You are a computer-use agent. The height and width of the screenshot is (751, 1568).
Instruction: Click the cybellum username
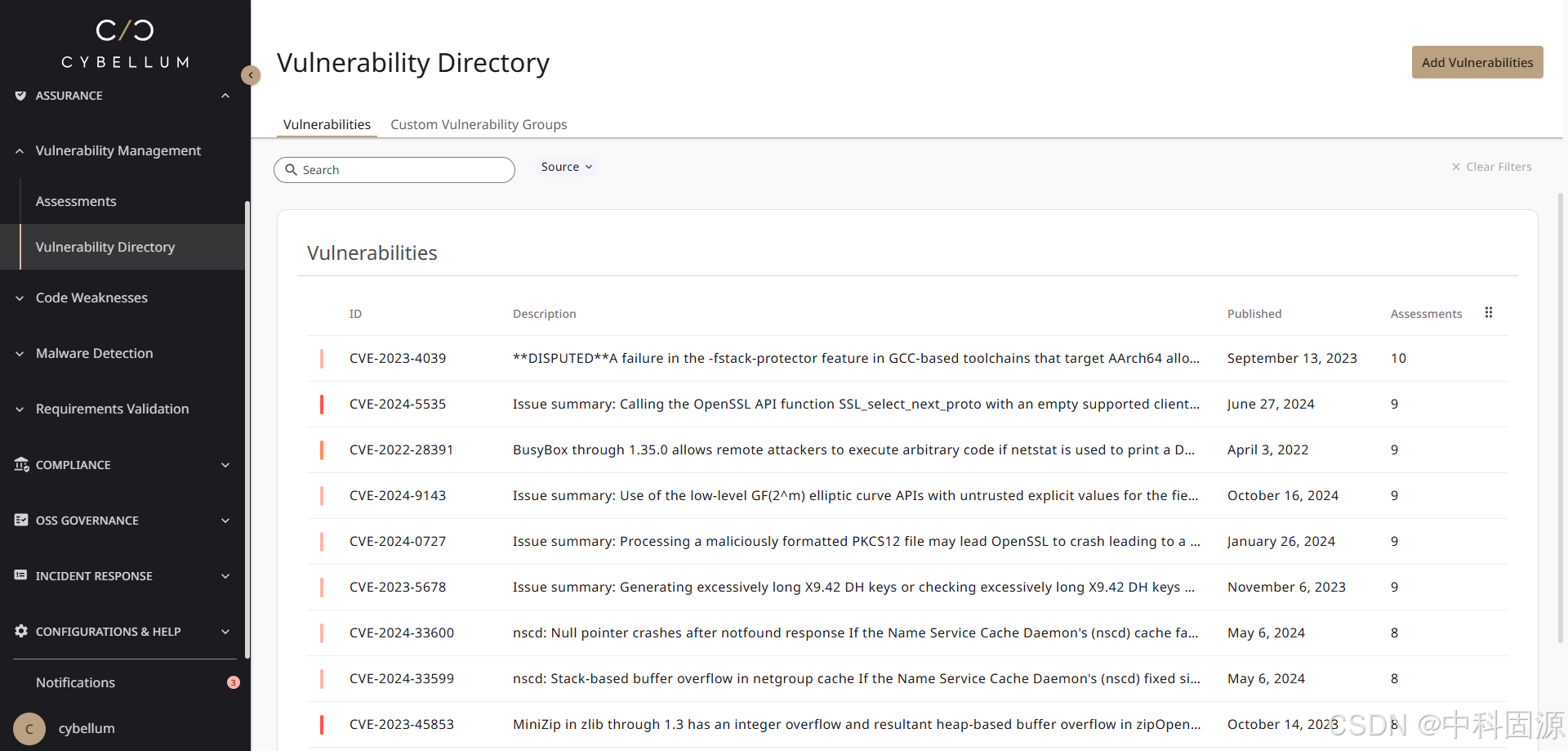87,728
